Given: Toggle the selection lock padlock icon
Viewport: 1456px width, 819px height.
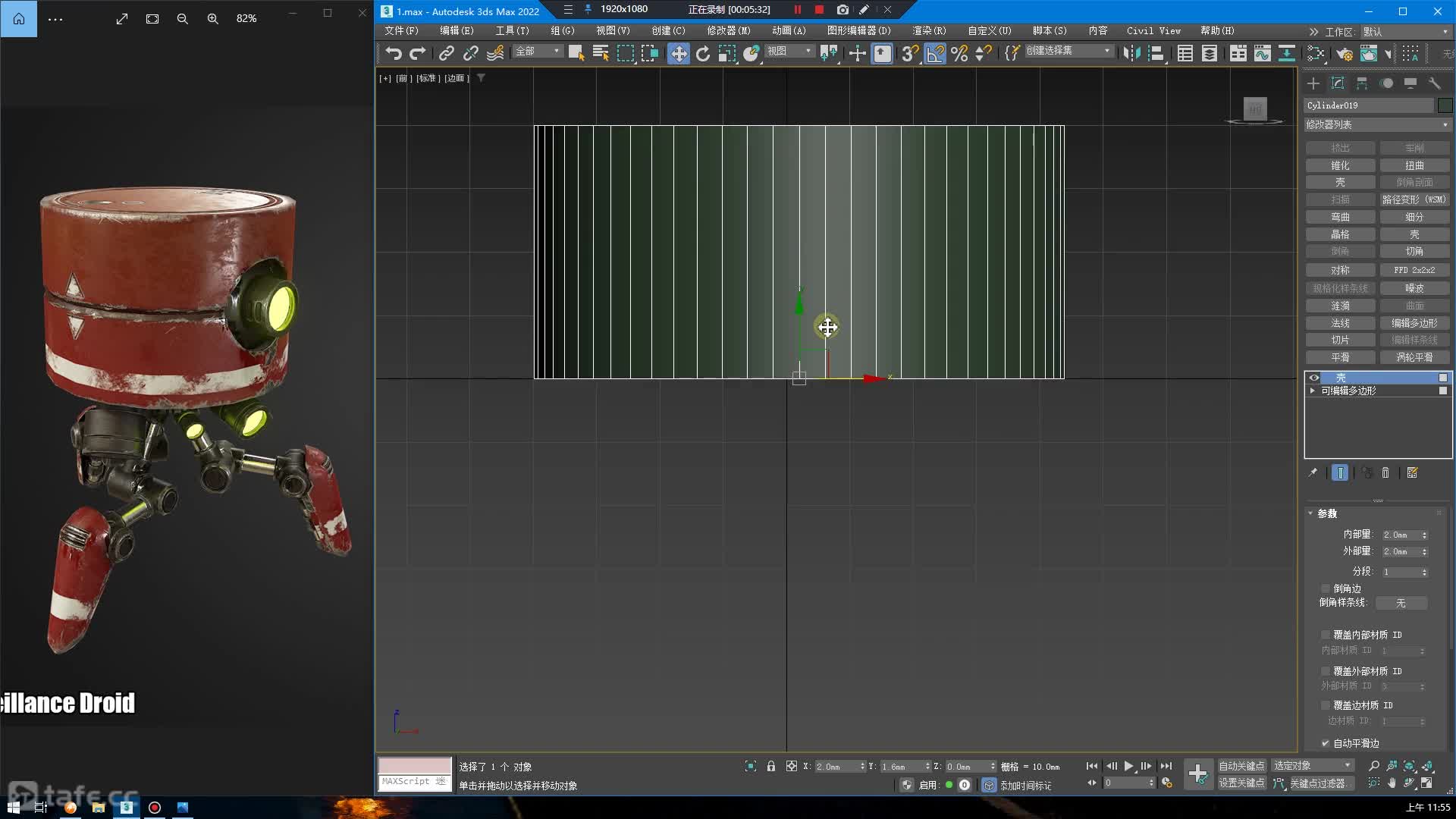Looking at the screenshot, I should (770, 766).
